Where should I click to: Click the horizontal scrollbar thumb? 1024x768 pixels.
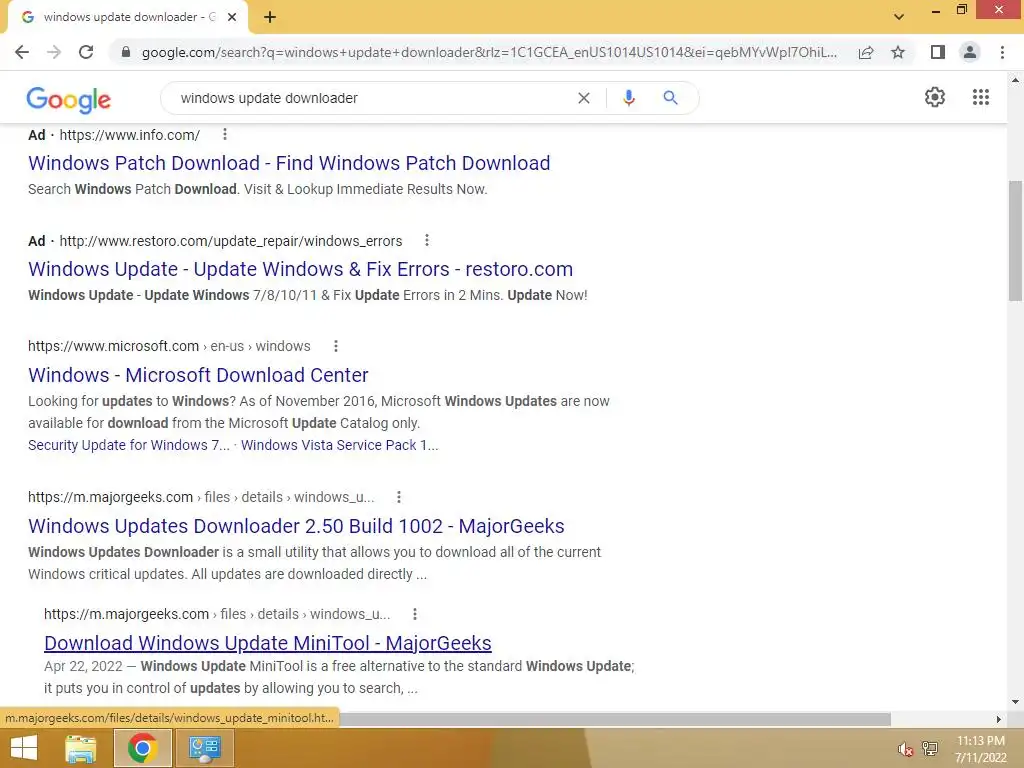[614, 719]
